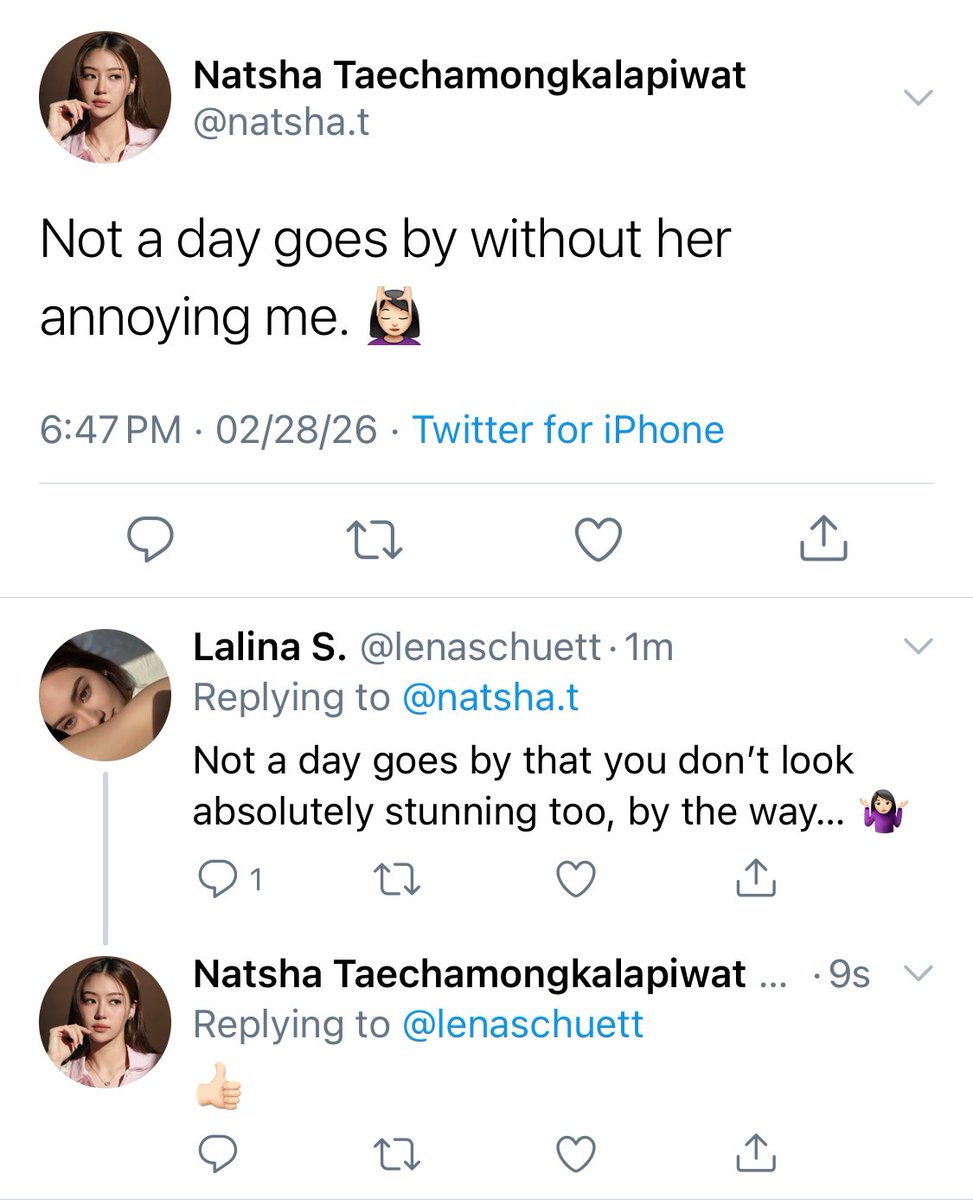Open Natsha's profile photo at top
Image resolution: width=973 pixels, height=1200 pixels.
point(105,97)
